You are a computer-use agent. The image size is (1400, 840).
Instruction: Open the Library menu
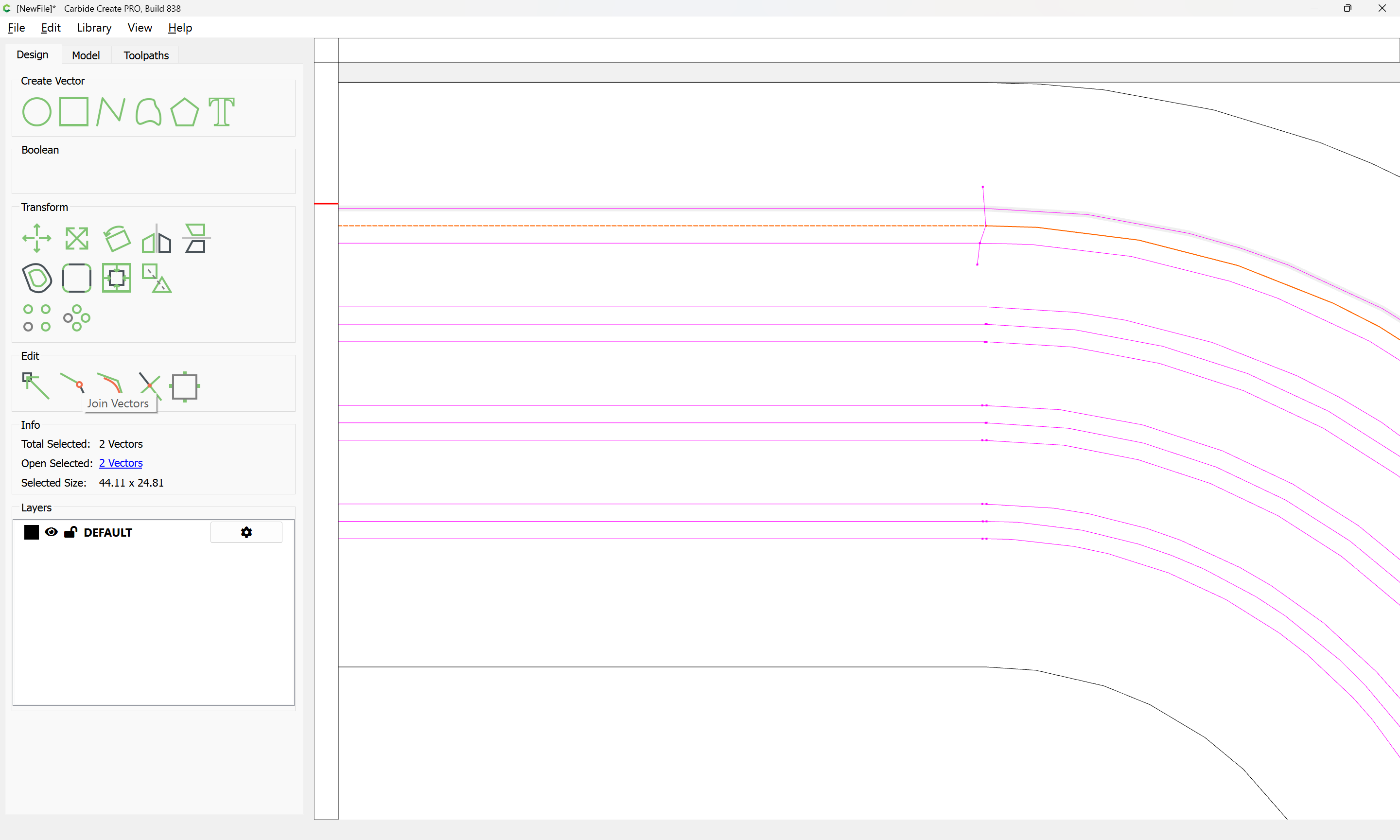[x=94, y=28]
